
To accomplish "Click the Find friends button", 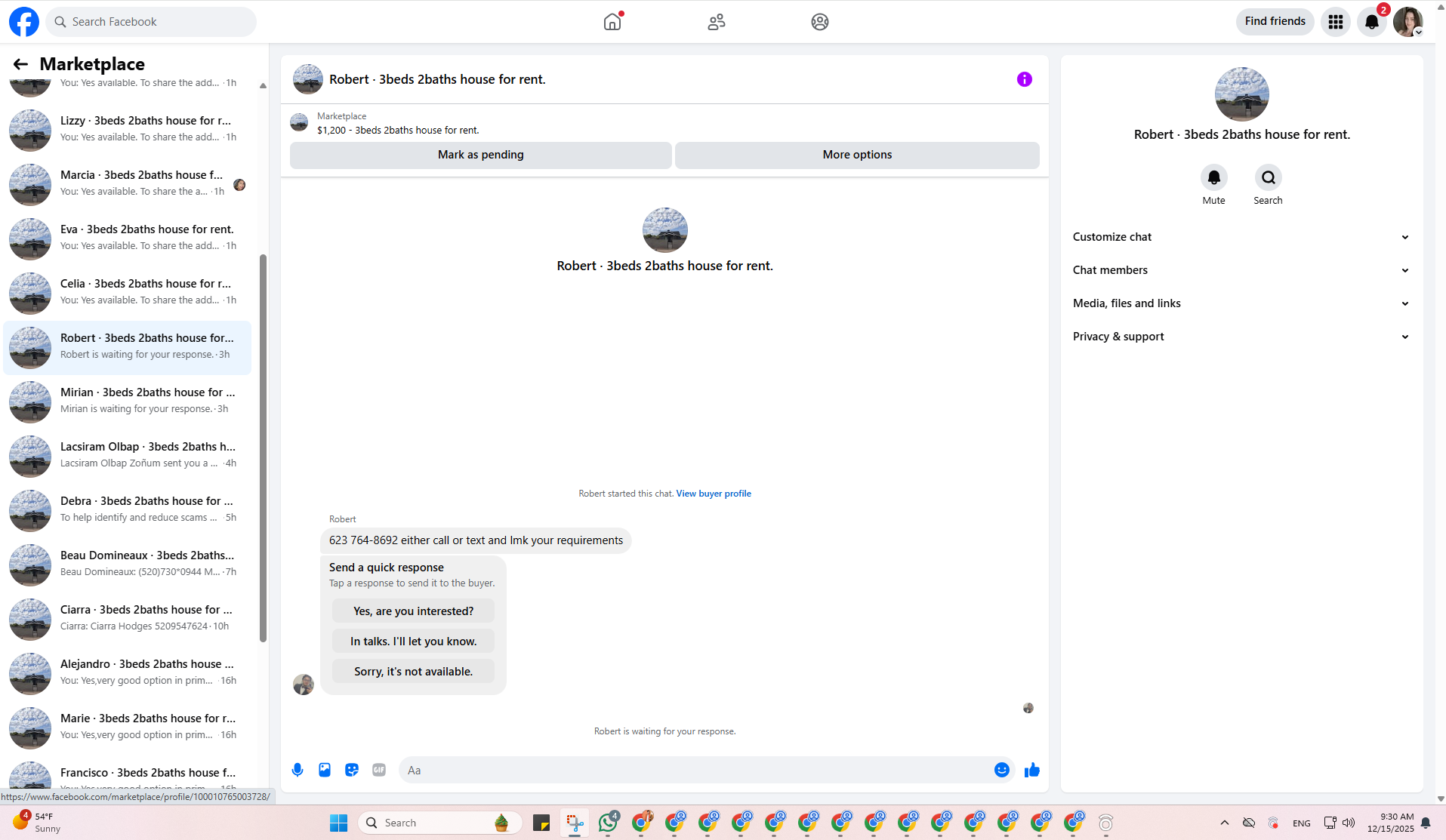I will [x=1275, y=21].
